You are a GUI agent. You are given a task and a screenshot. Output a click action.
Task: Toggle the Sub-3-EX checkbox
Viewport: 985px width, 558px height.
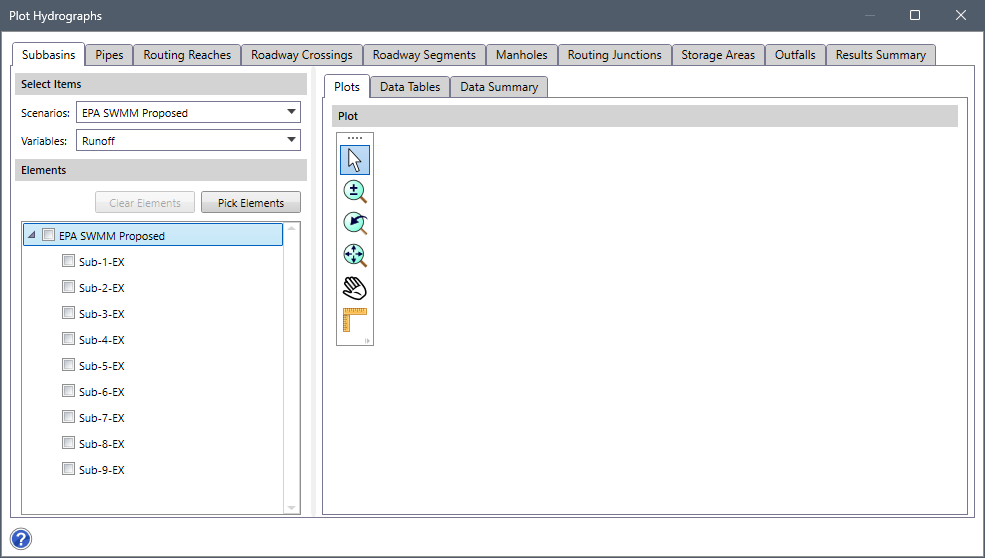click(x=68, y=313)
